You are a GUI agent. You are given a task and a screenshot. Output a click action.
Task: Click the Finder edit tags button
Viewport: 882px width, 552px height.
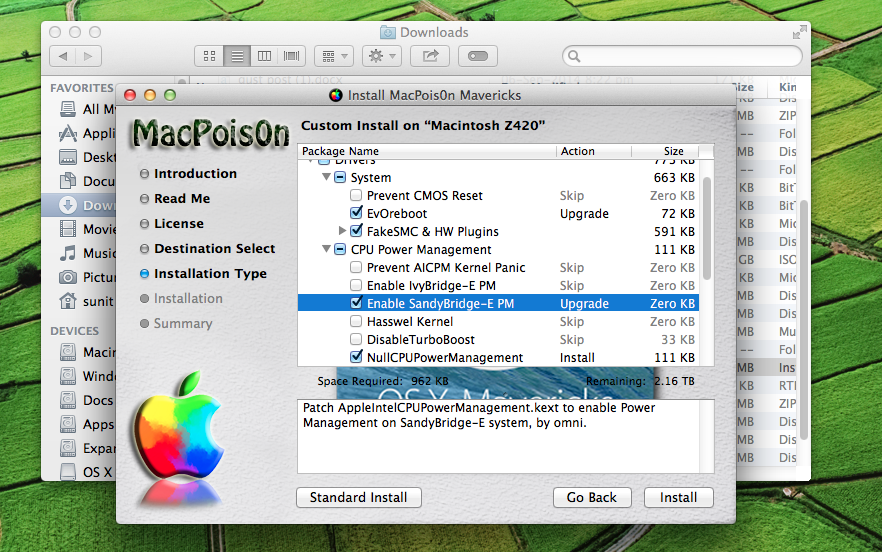click(478, 56)
